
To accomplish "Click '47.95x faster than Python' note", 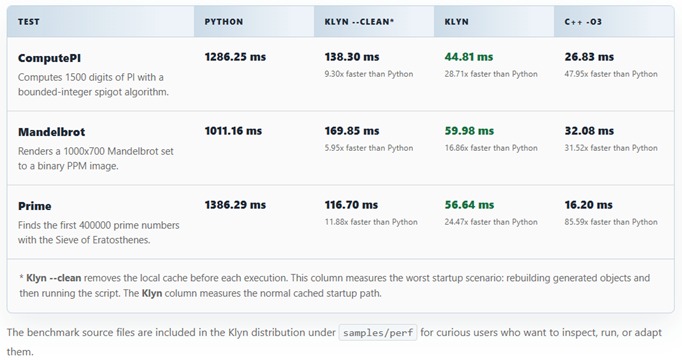I will (x=611, y=74).
